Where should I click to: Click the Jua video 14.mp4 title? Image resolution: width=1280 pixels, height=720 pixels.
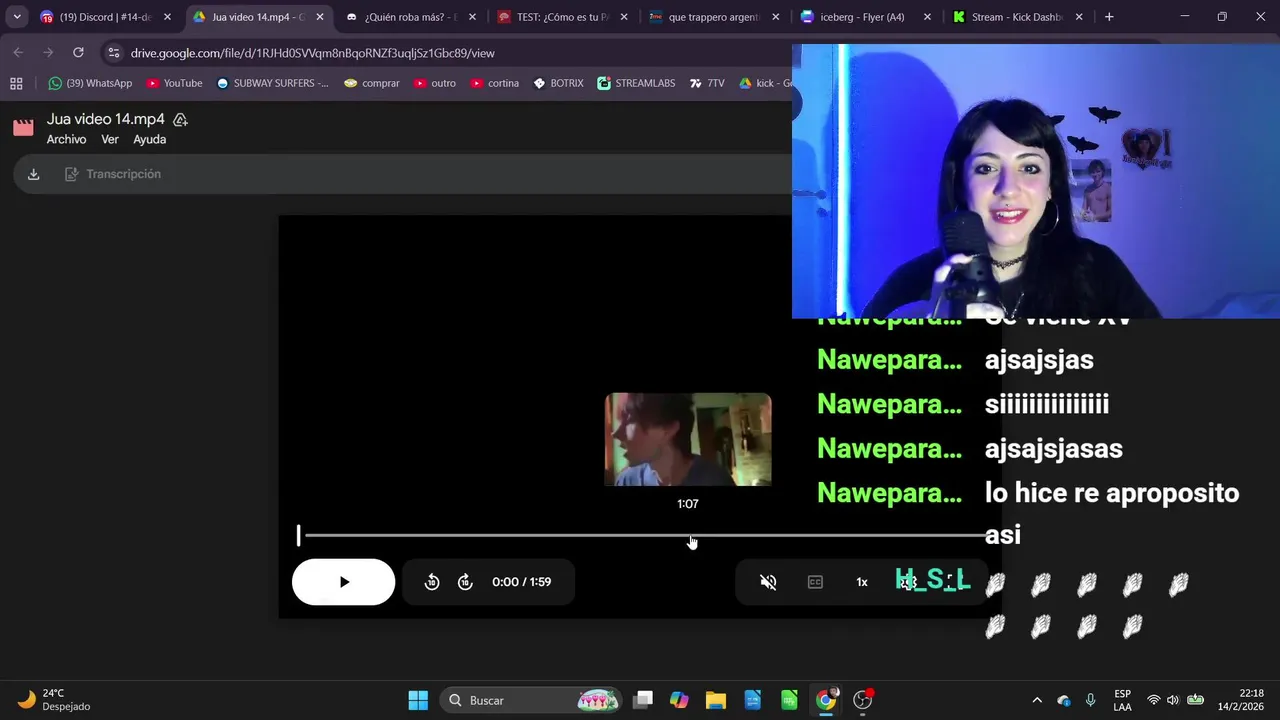pyautogui.click(x=105, y=119)
